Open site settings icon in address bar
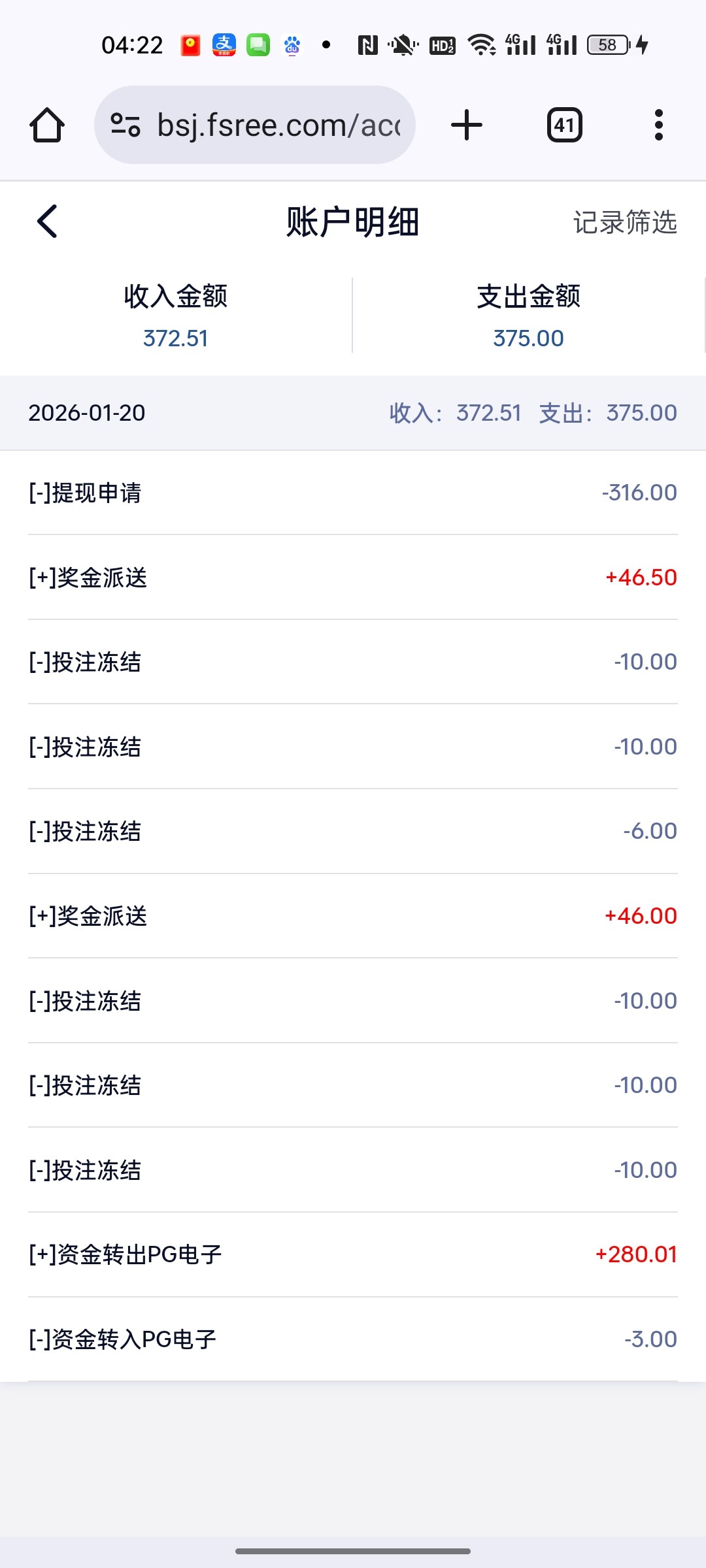The width and height of the screenshot is (706, 1568). [126, 125]
